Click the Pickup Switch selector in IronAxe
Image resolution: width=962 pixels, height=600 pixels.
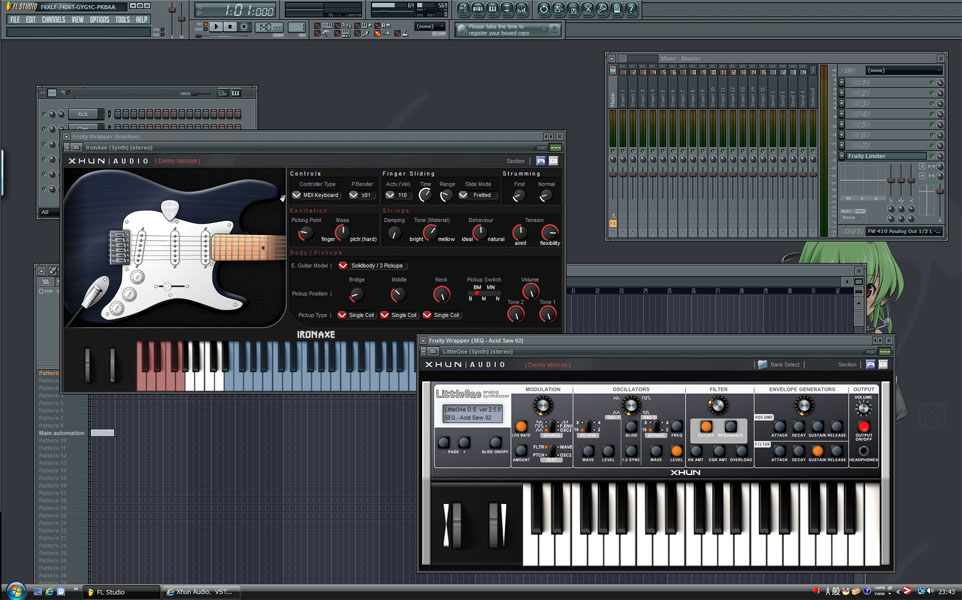click(x=484, y=293)
